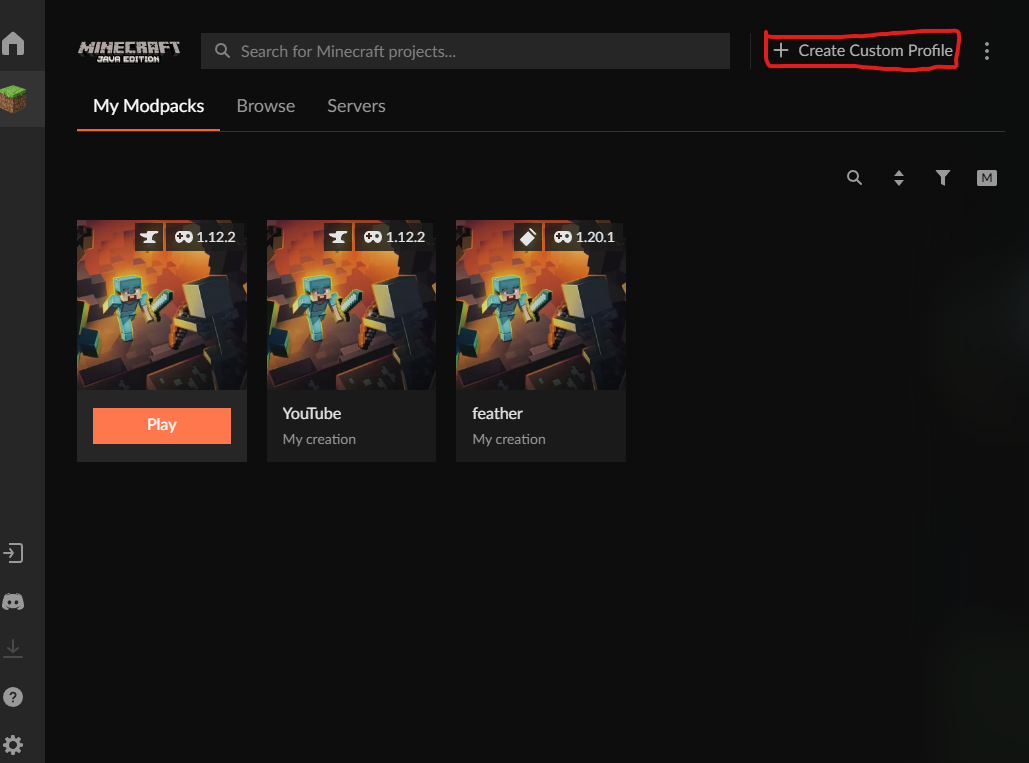Switch to the Browse tab
This screenshot has width=1029, height=763.
[266, 106]
